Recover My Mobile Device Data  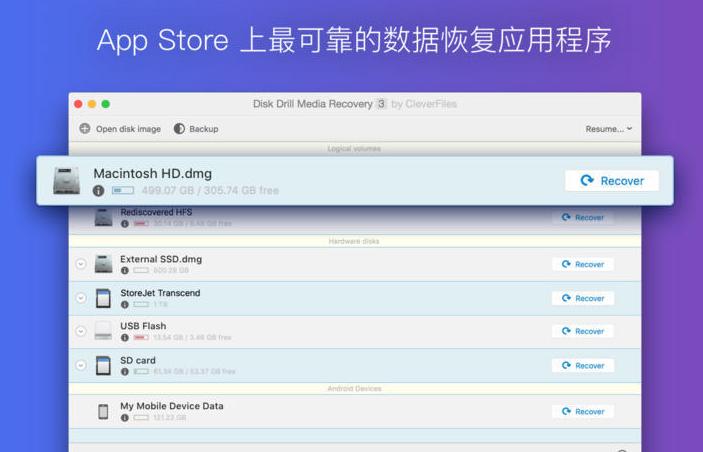click(582, 411)
